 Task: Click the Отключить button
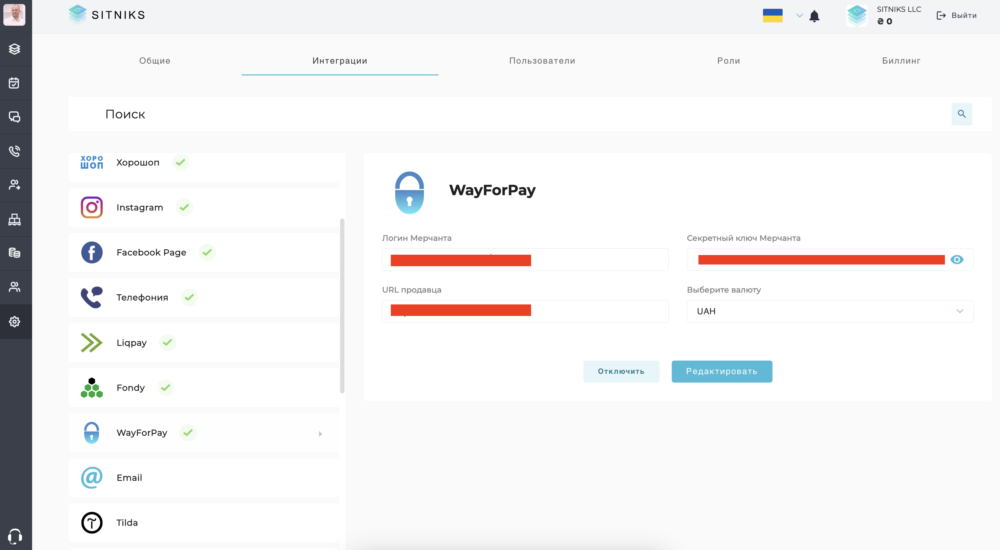(x=621, y=371)
